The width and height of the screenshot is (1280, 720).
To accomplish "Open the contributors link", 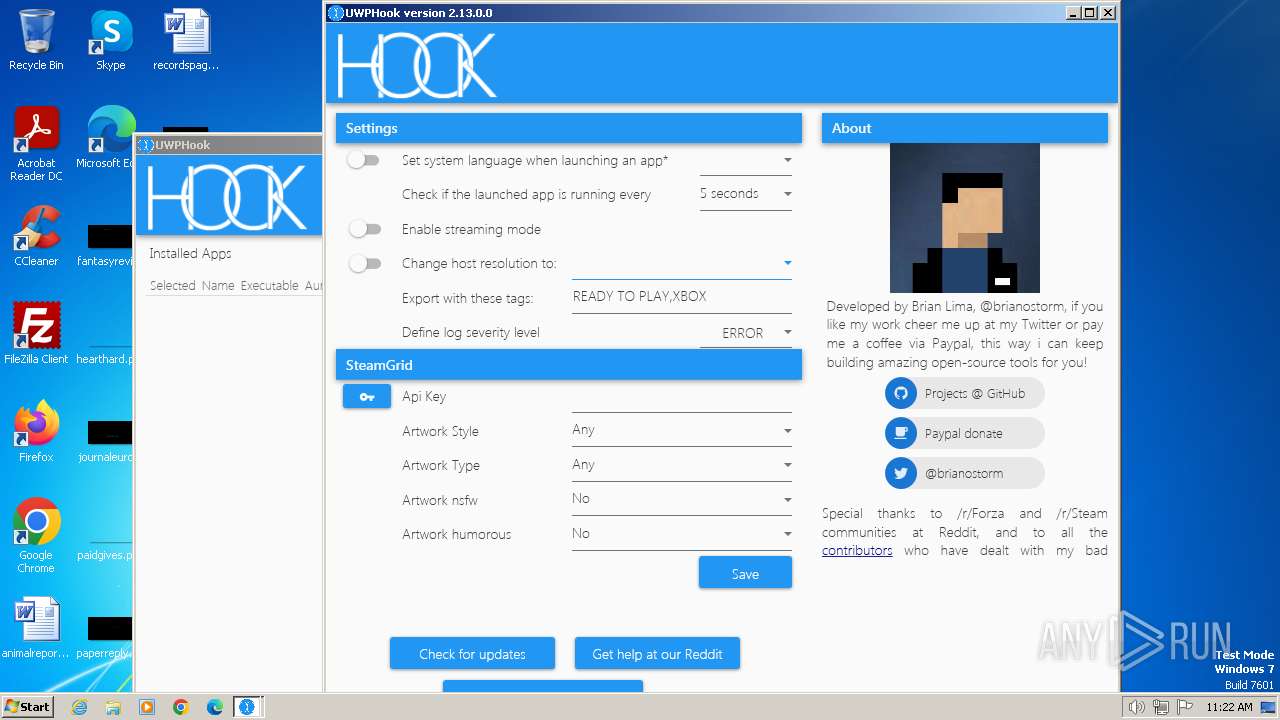I will (857, 550).
